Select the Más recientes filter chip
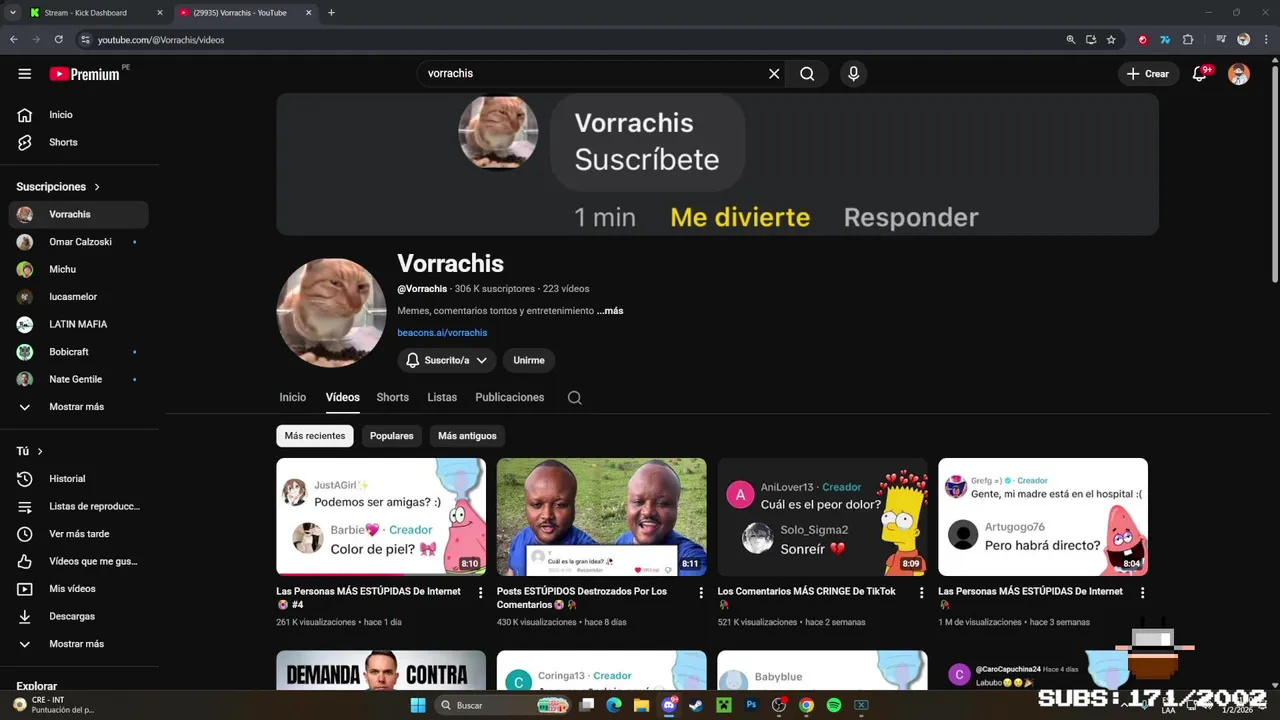This screenshot has height=720, width=1280. [315, 436]
